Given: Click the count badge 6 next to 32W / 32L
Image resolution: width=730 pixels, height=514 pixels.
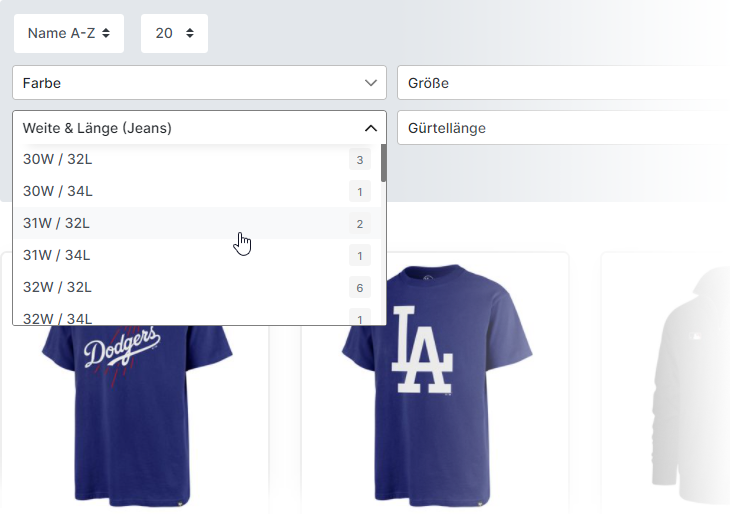Looking at the screenshot, I should pyautogui.click(x=359, y=288).
